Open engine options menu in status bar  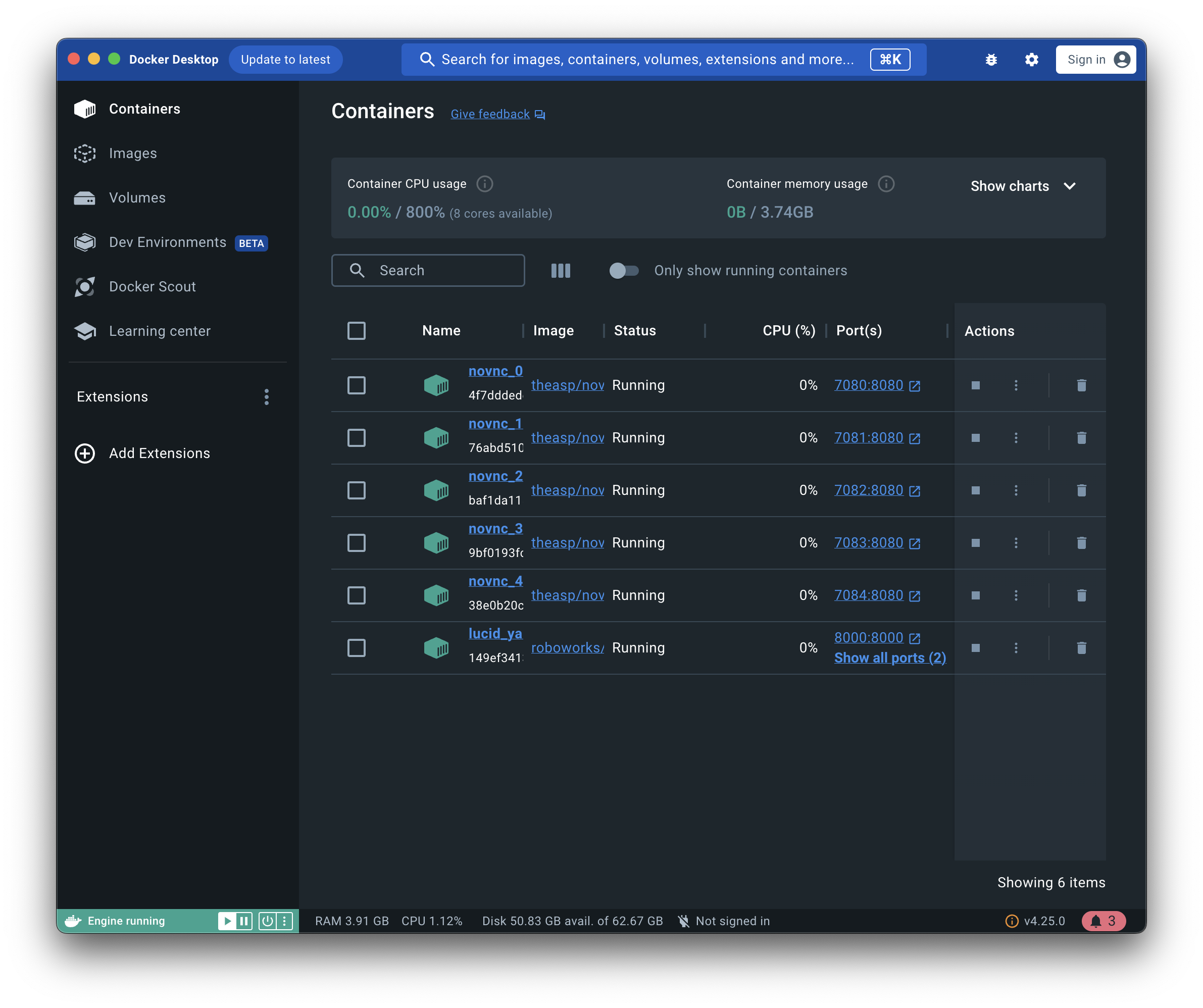pyautogui.click(x=284, y=921)
